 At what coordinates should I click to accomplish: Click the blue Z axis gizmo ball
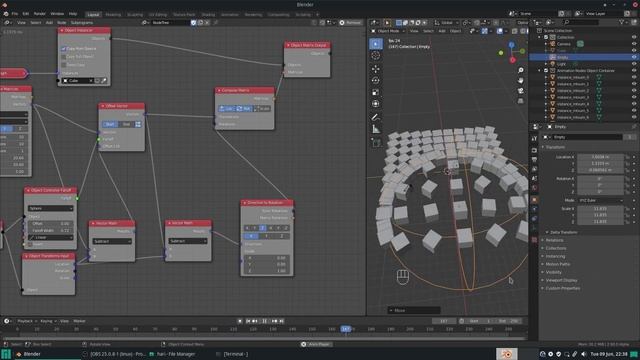click(x=511, y=44)
